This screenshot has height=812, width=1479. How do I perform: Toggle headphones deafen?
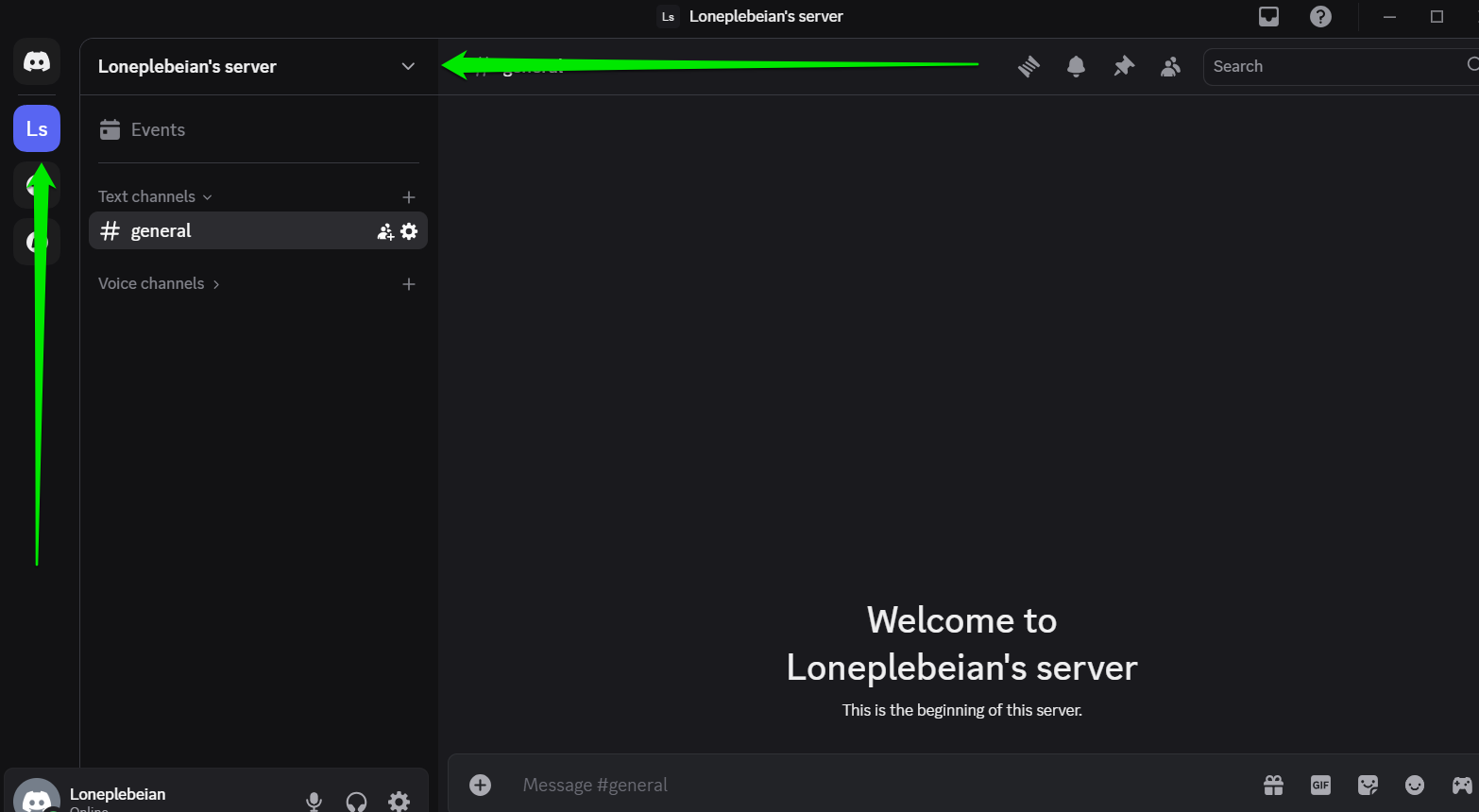point(356,801)
